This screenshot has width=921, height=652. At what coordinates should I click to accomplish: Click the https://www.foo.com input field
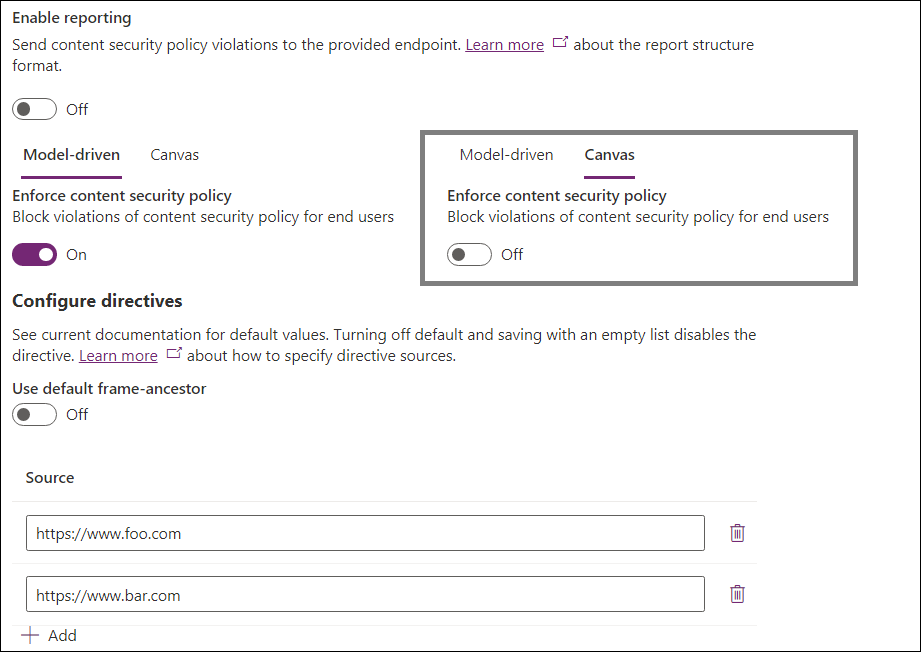pyautogui.click(x=365, y=533)
